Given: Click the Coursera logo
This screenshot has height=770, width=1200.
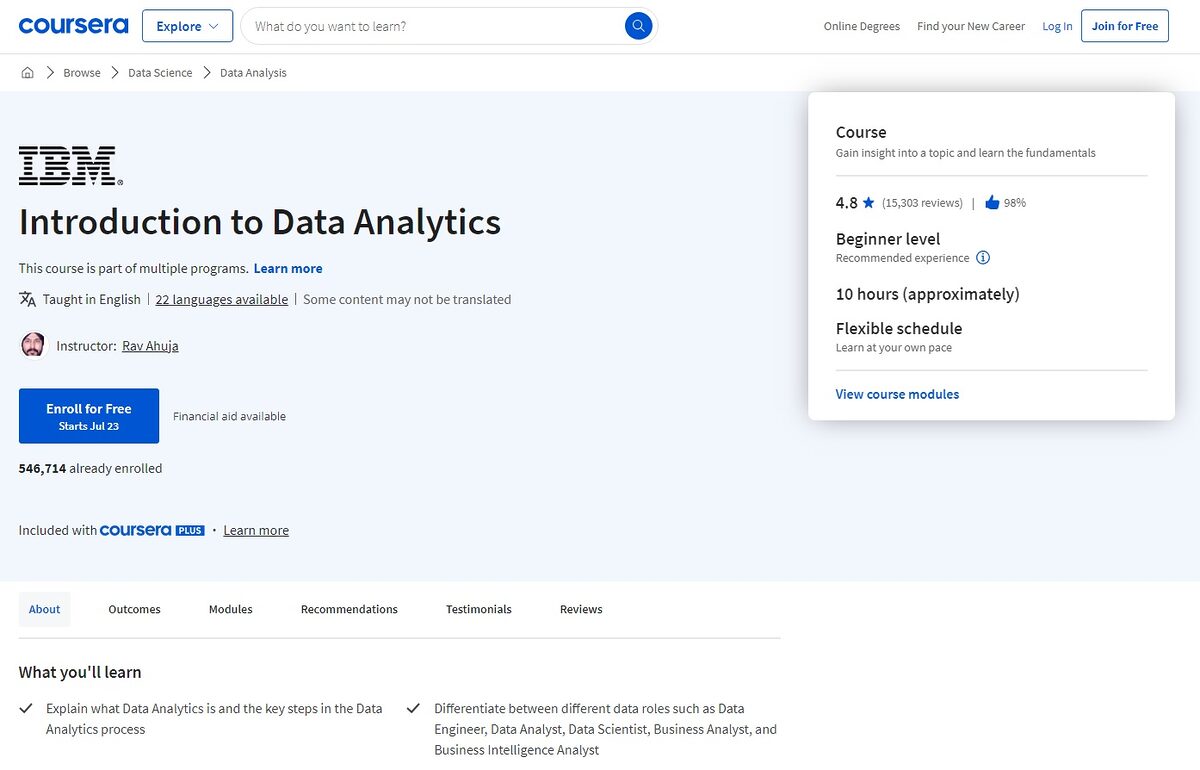Looking at the screenshot, I should click(73, 26).
